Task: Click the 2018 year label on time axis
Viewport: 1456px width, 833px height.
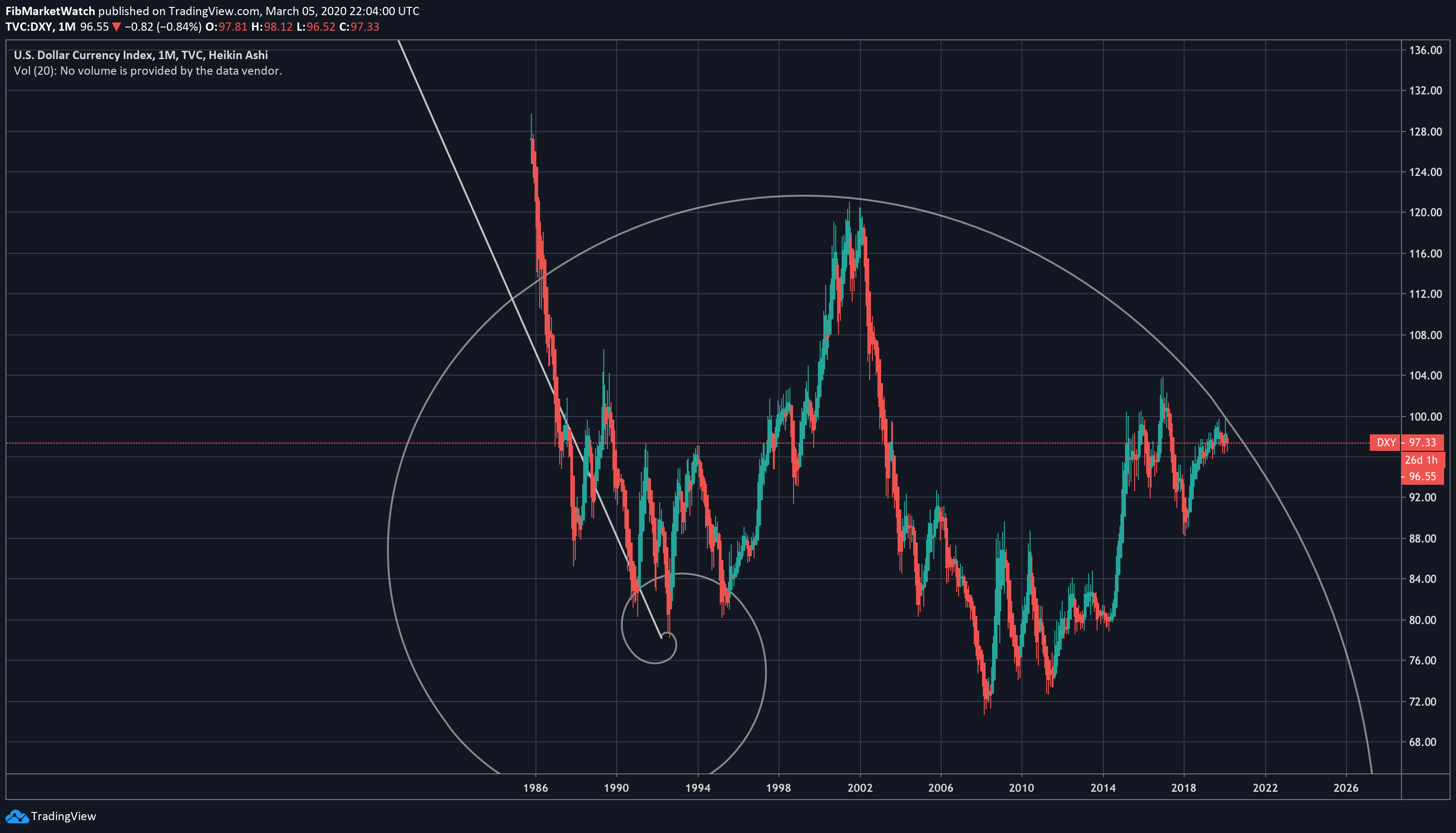Action: 1184,788
